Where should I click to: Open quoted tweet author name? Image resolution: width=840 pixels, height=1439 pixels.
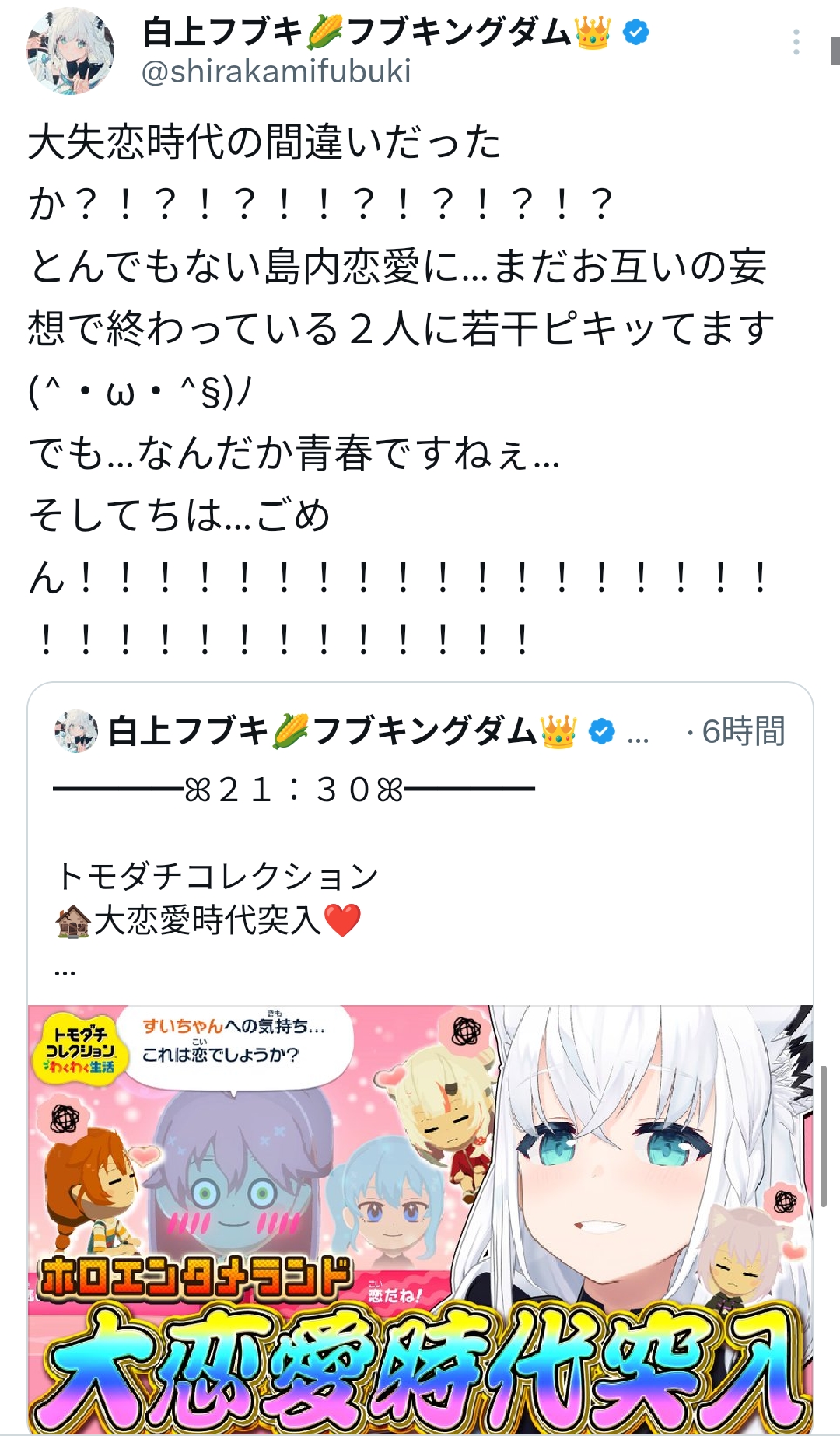pos(342,731)
